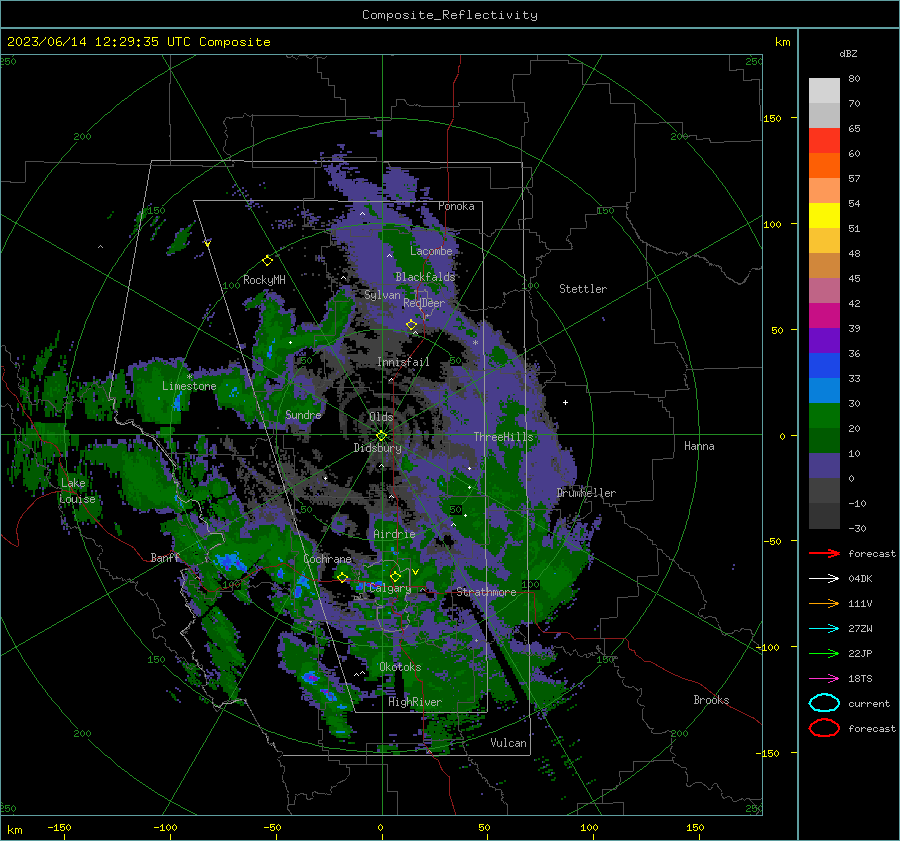Click the Sundre town label
This screenshot has height=841, width=900.
pyautogui.click(x=303, y=414)
